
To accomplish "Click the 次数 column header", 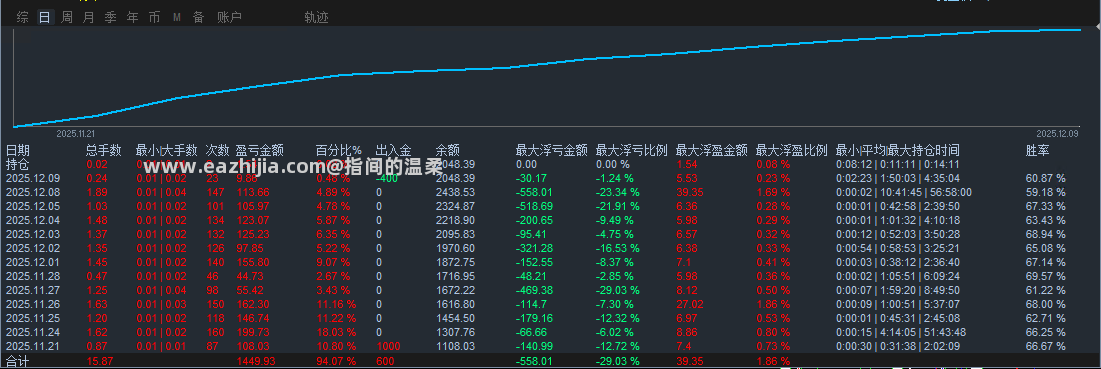I will point(218,150).
